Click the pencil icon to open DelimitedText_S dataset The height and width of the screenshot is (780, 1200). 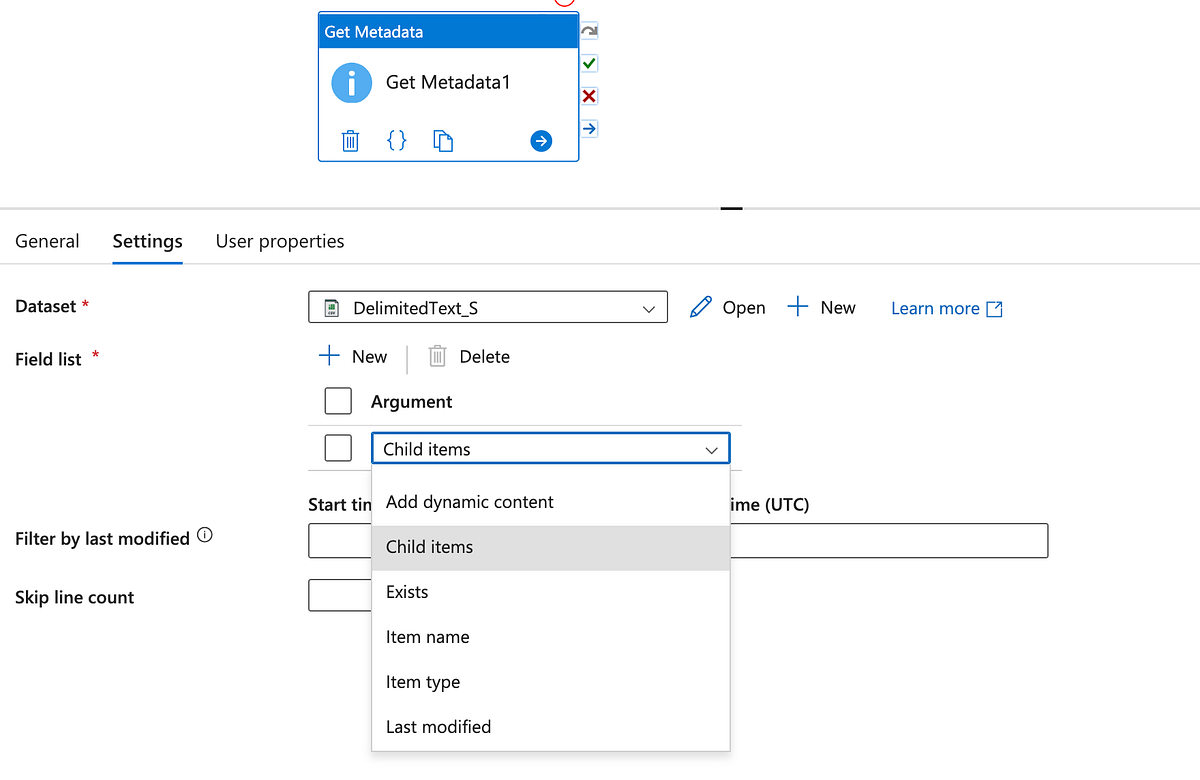click(x=700, y=307)
